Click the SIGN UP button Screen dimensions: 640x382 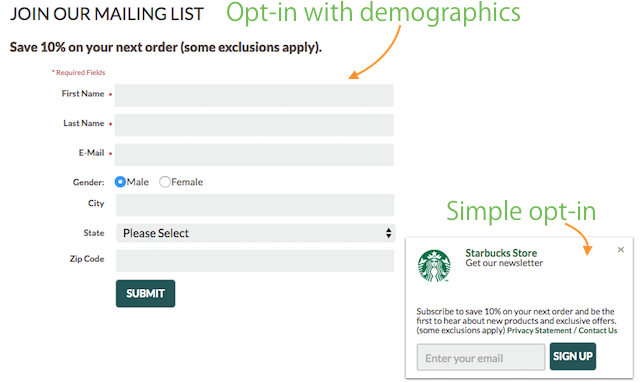pyautogui.click(x=573, y=356)
